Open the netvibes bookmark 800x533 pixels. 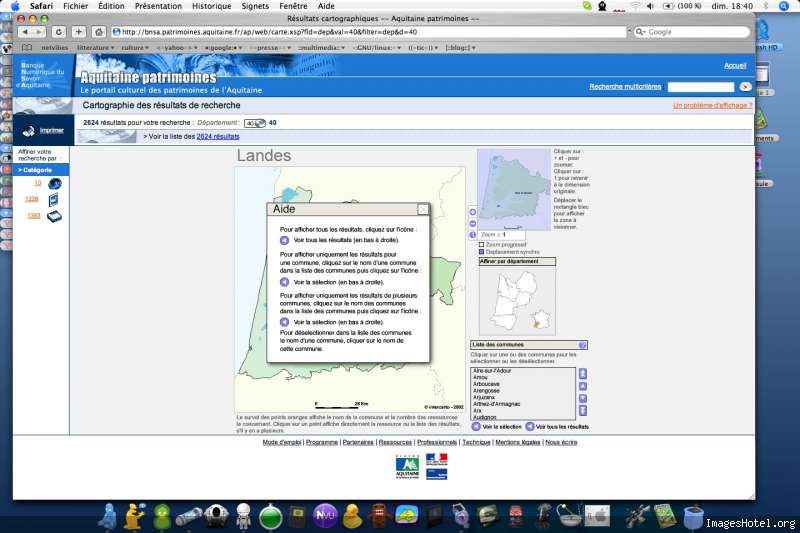click(x=54, y=47)
